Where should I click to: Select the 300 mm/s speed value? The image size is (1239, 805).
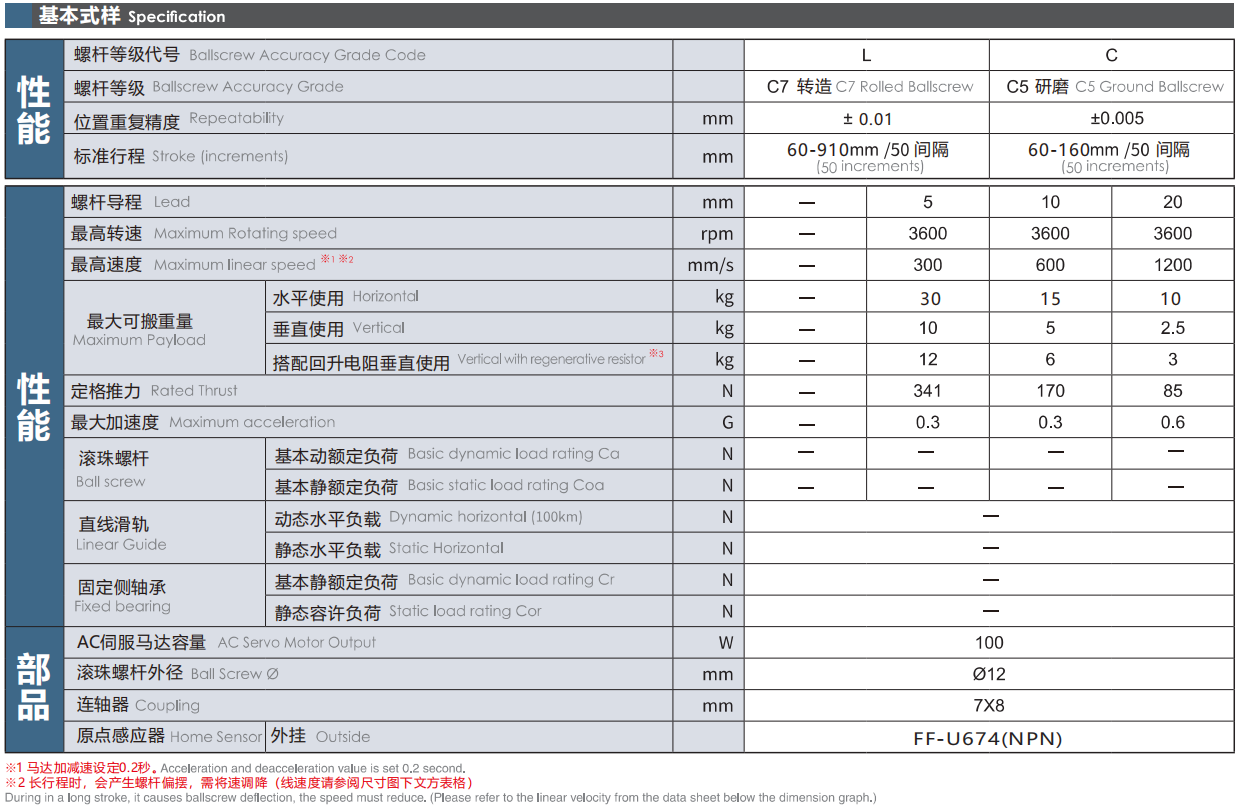(x=927, y=265)
